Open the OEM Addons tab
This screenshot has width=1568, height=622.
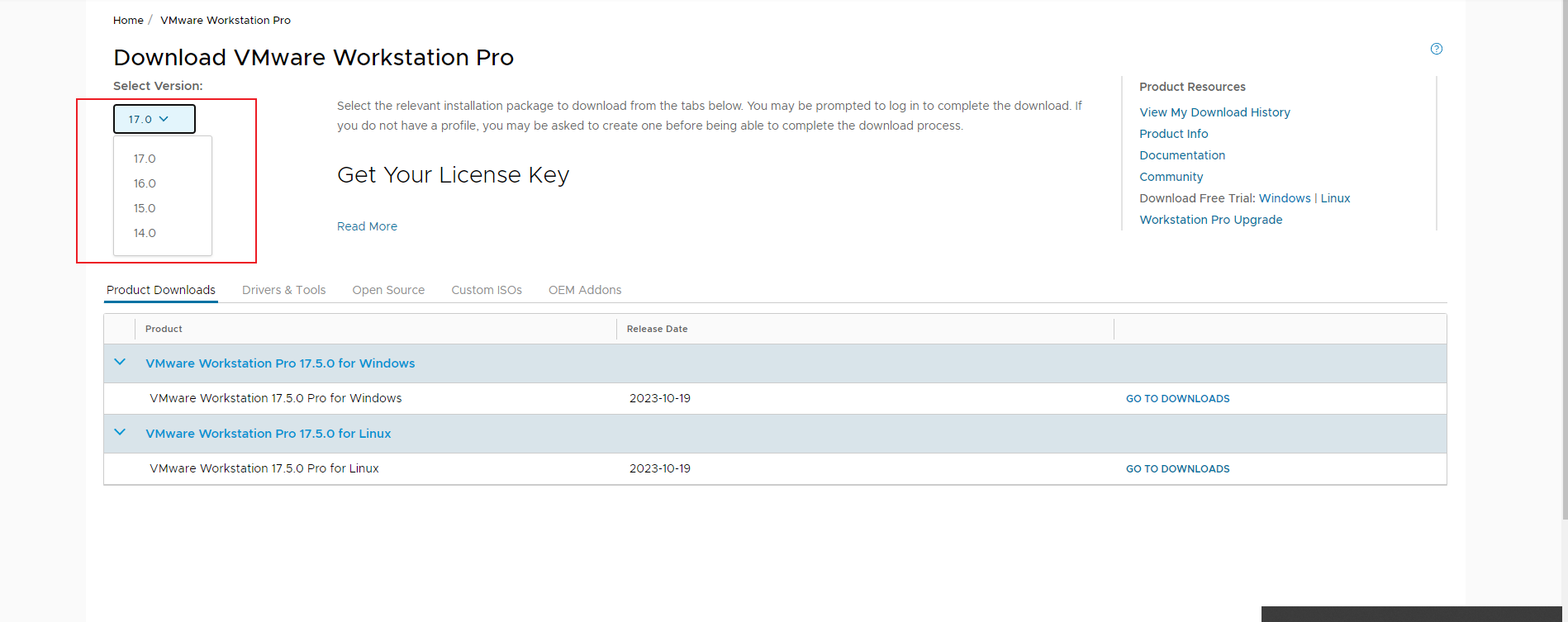coord(585,290)
